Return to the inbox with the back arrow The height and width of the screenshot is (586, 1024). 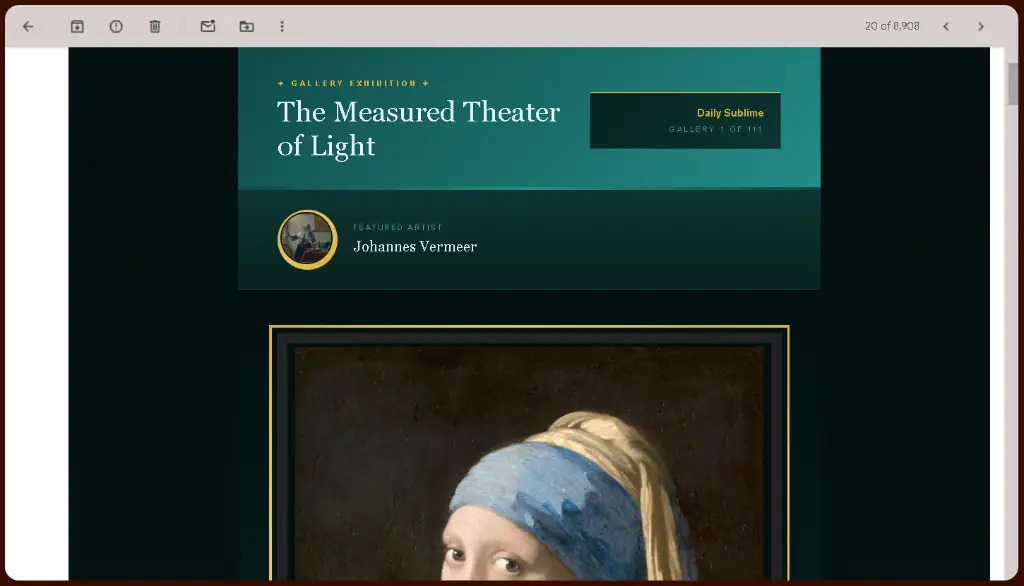tap(27, 26)
